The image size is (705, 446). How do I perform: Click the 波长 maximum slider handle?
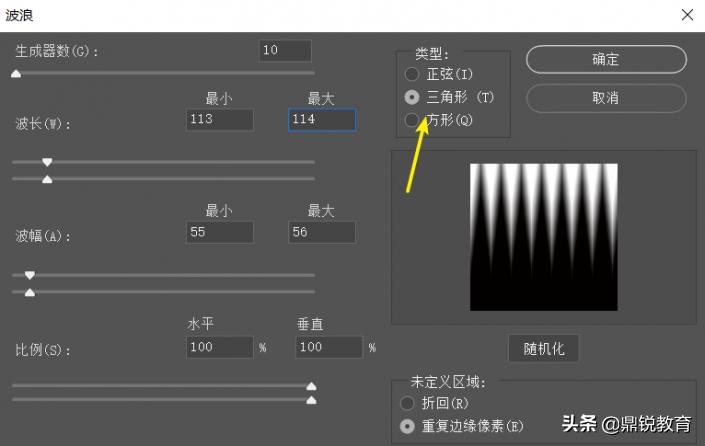[x=47, y=179]
